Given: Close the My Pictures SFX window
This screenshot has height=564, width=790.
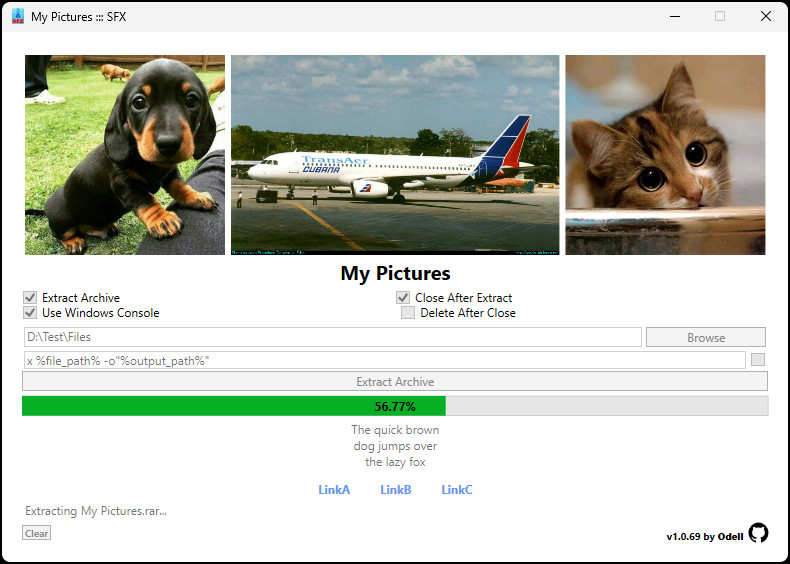Looking at the screenshot, I should 766,17.
